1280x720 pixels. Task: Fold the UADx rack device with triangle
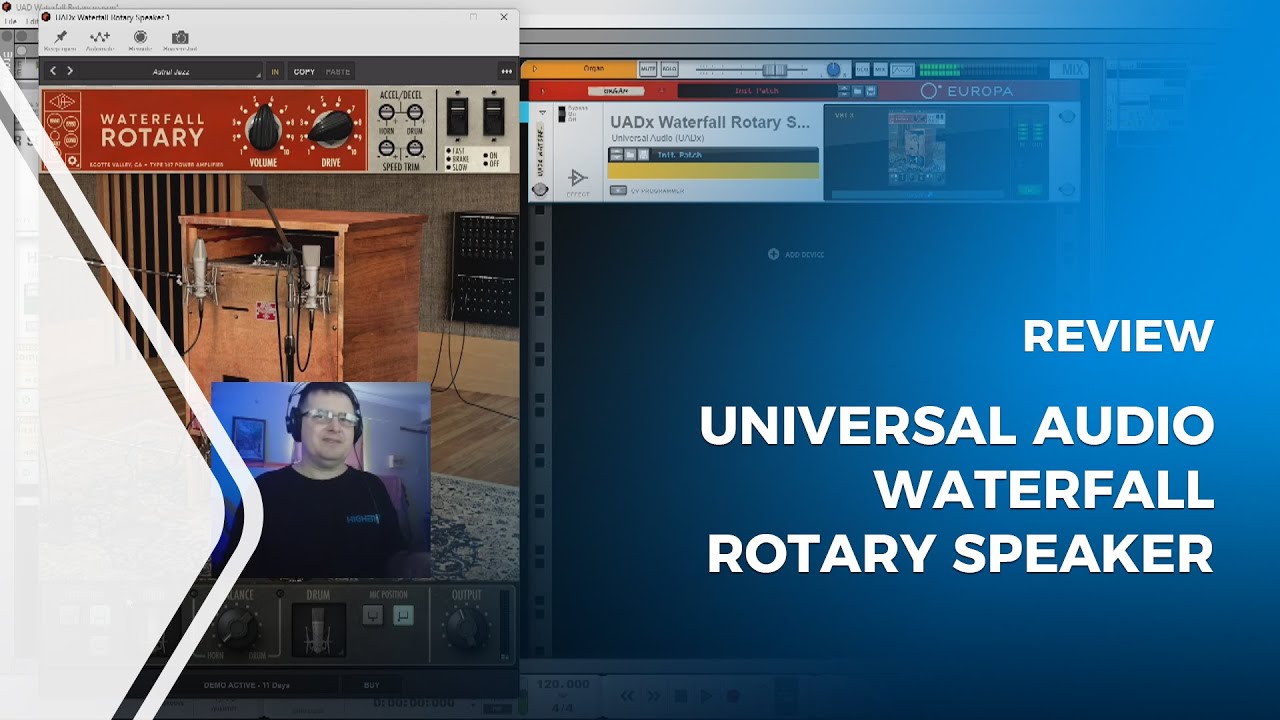(x=541, y=114)
